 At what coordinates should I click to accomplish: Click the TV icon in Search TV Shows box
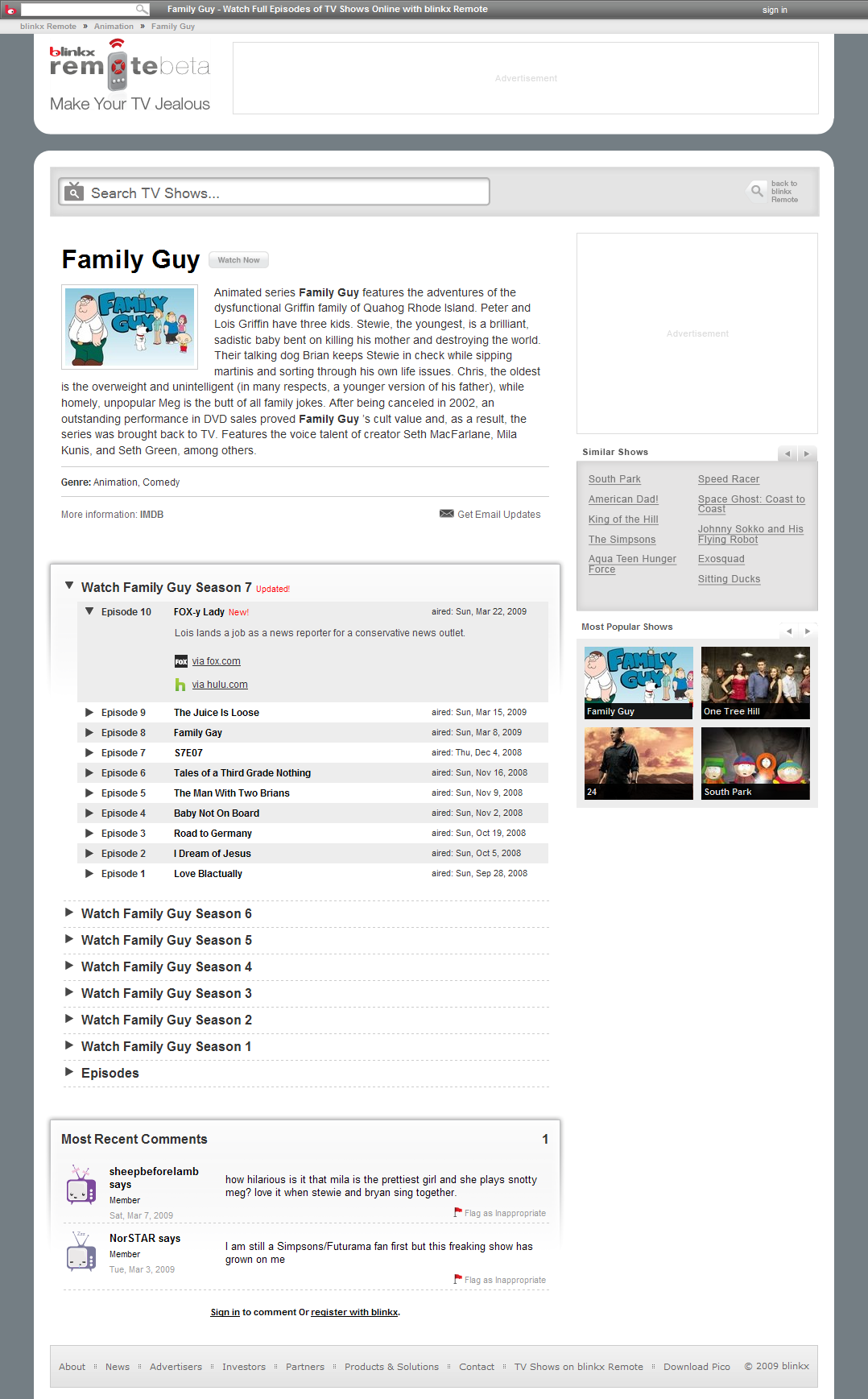(x=74, y=192)
